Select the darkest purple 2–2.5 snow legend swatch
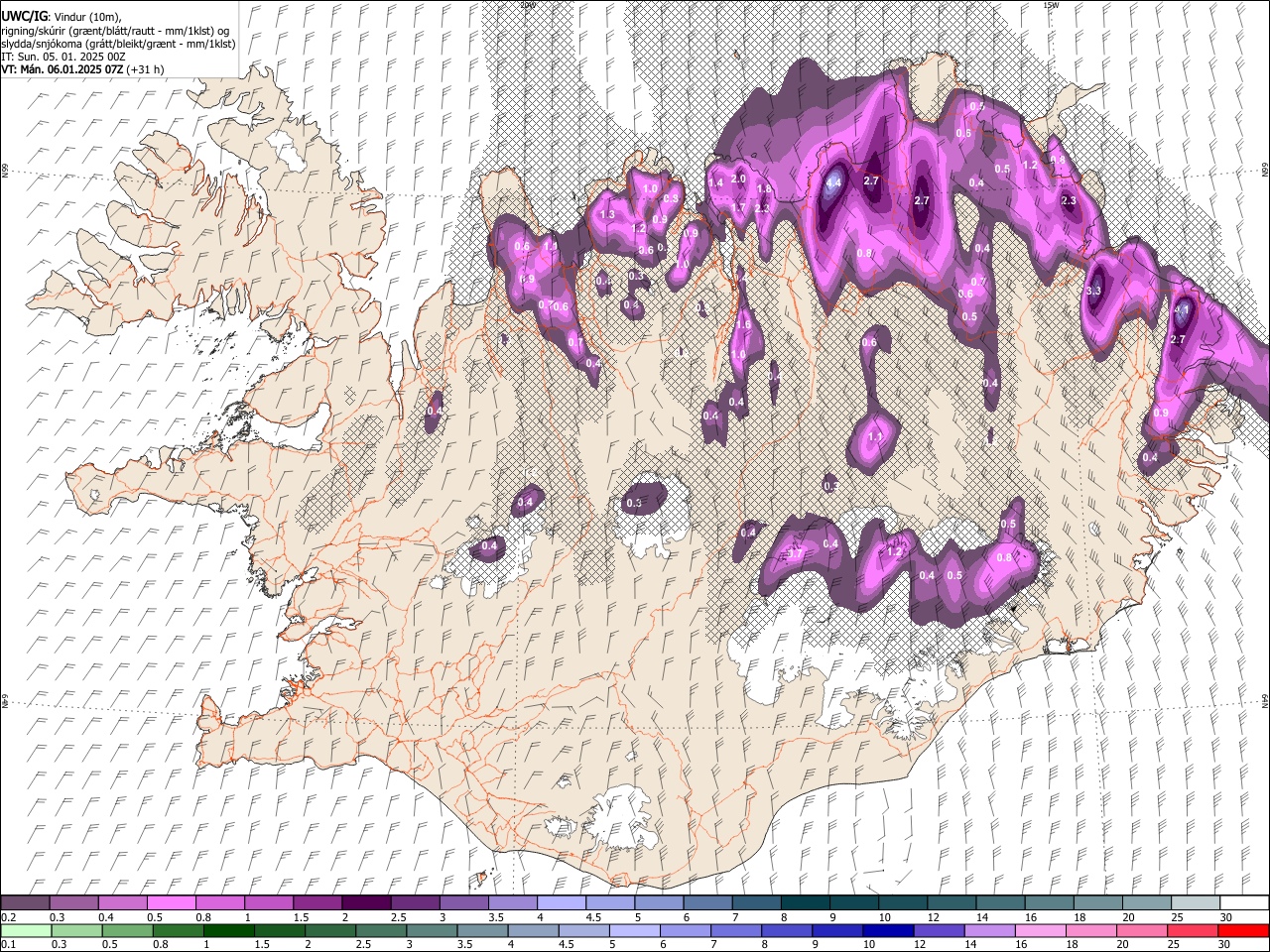The width and height of the screenshot is (1270, 952). click(365, 903)
